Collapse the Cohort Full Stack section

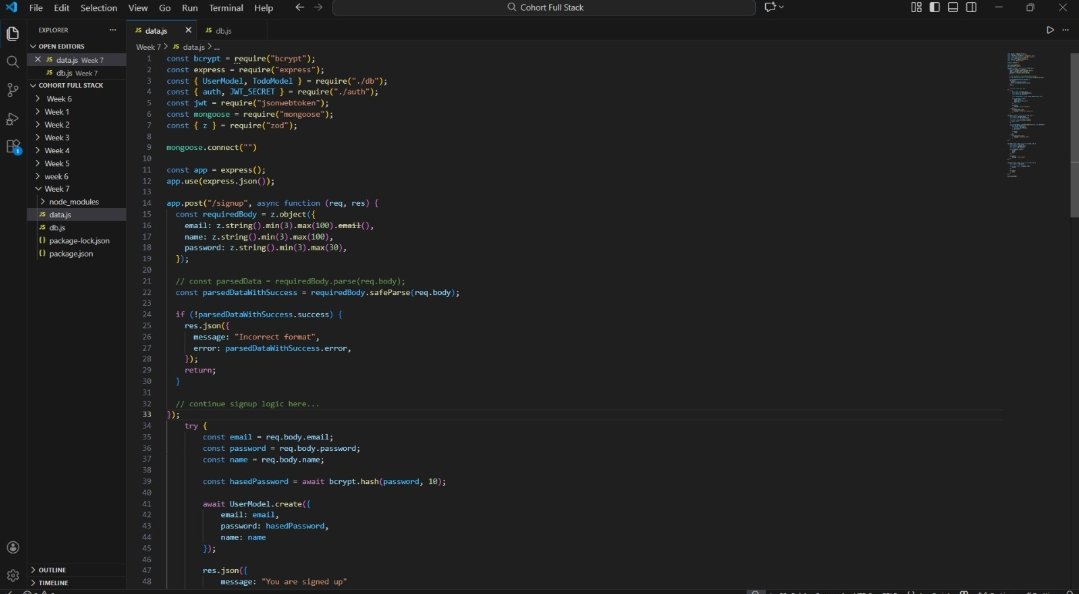point(33,85)
